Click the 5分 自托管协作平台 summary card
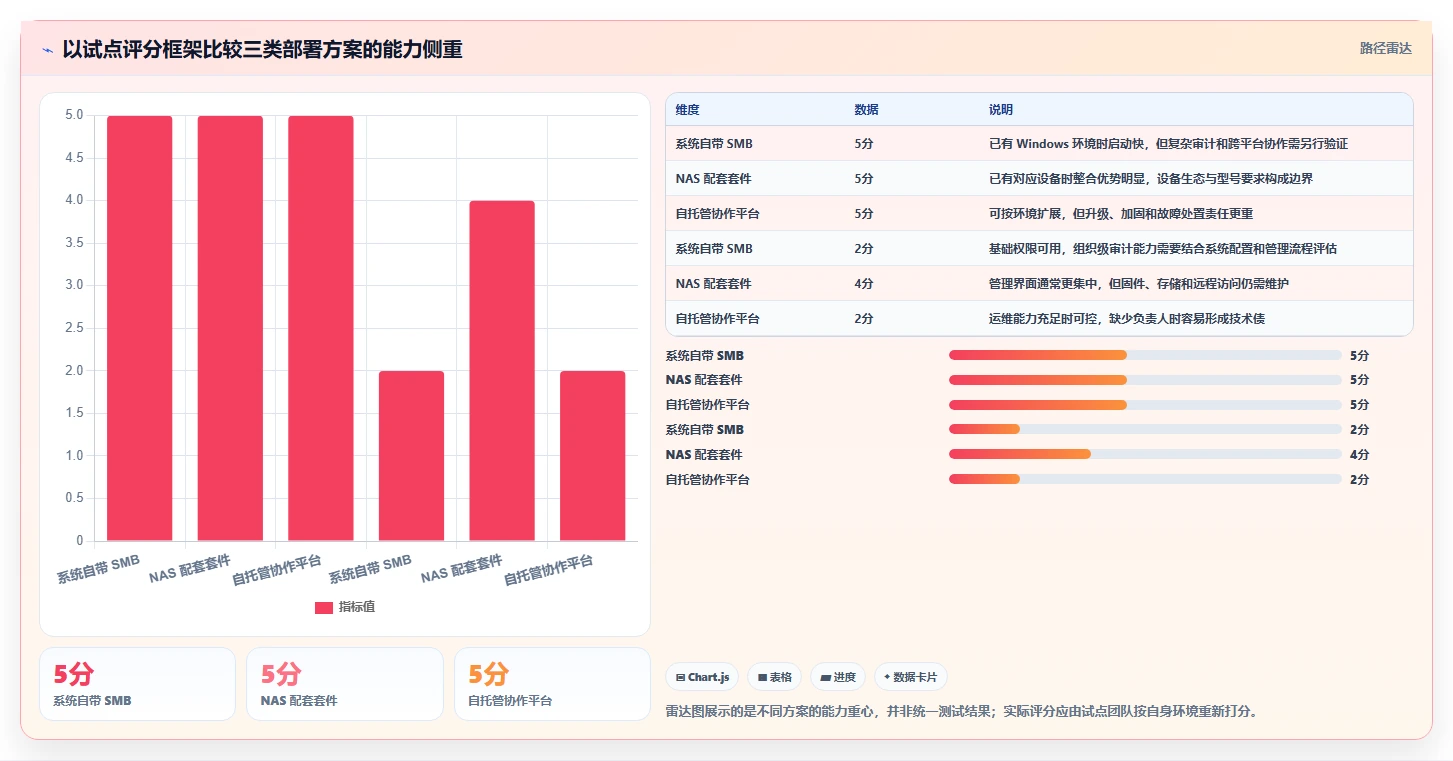 (552, 684)
